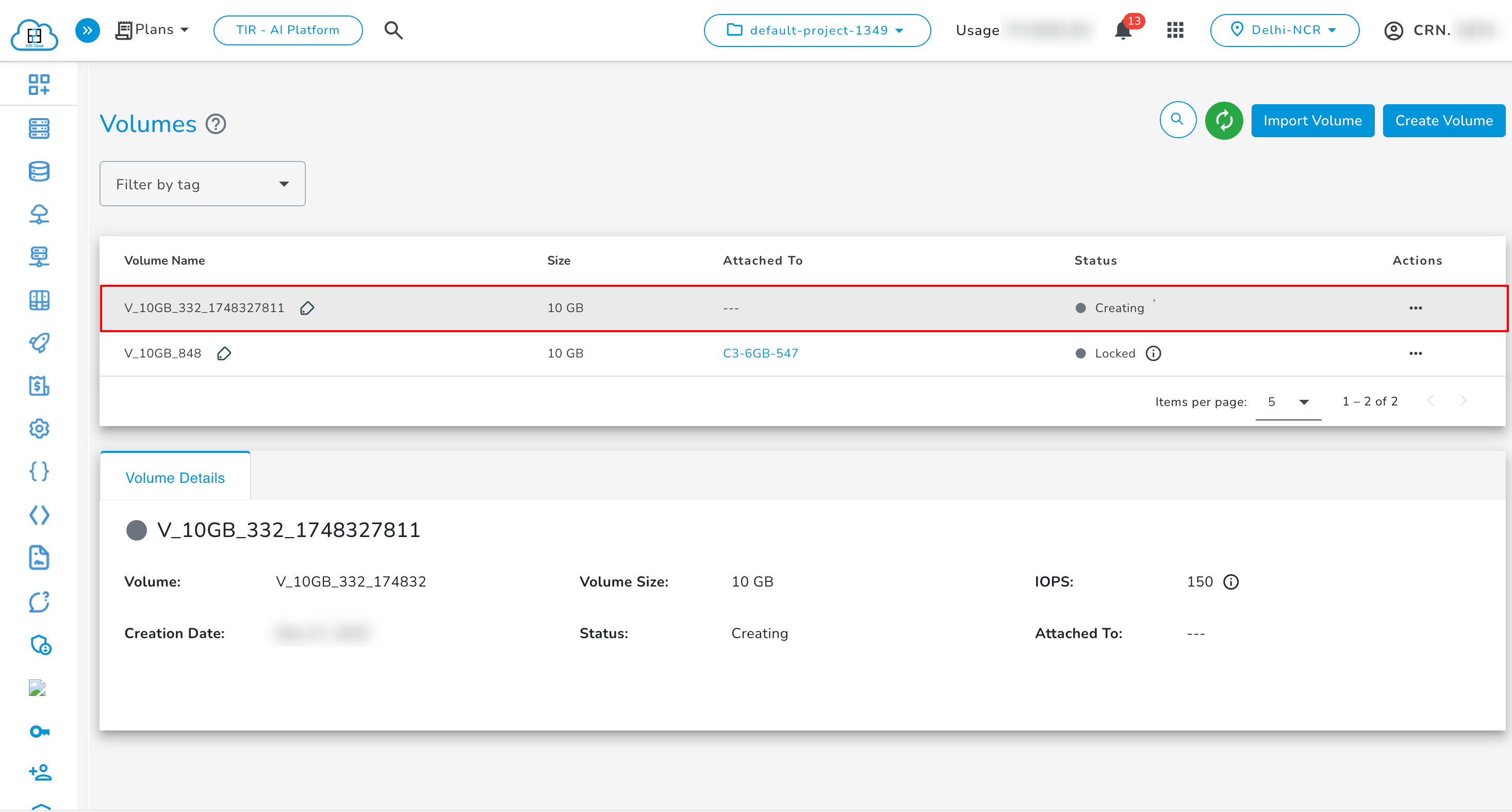Open the C3-6GB-547 attached node link
Viewport: 1512px width, 812px height.
pyautogui.click(x=760, y=353)
